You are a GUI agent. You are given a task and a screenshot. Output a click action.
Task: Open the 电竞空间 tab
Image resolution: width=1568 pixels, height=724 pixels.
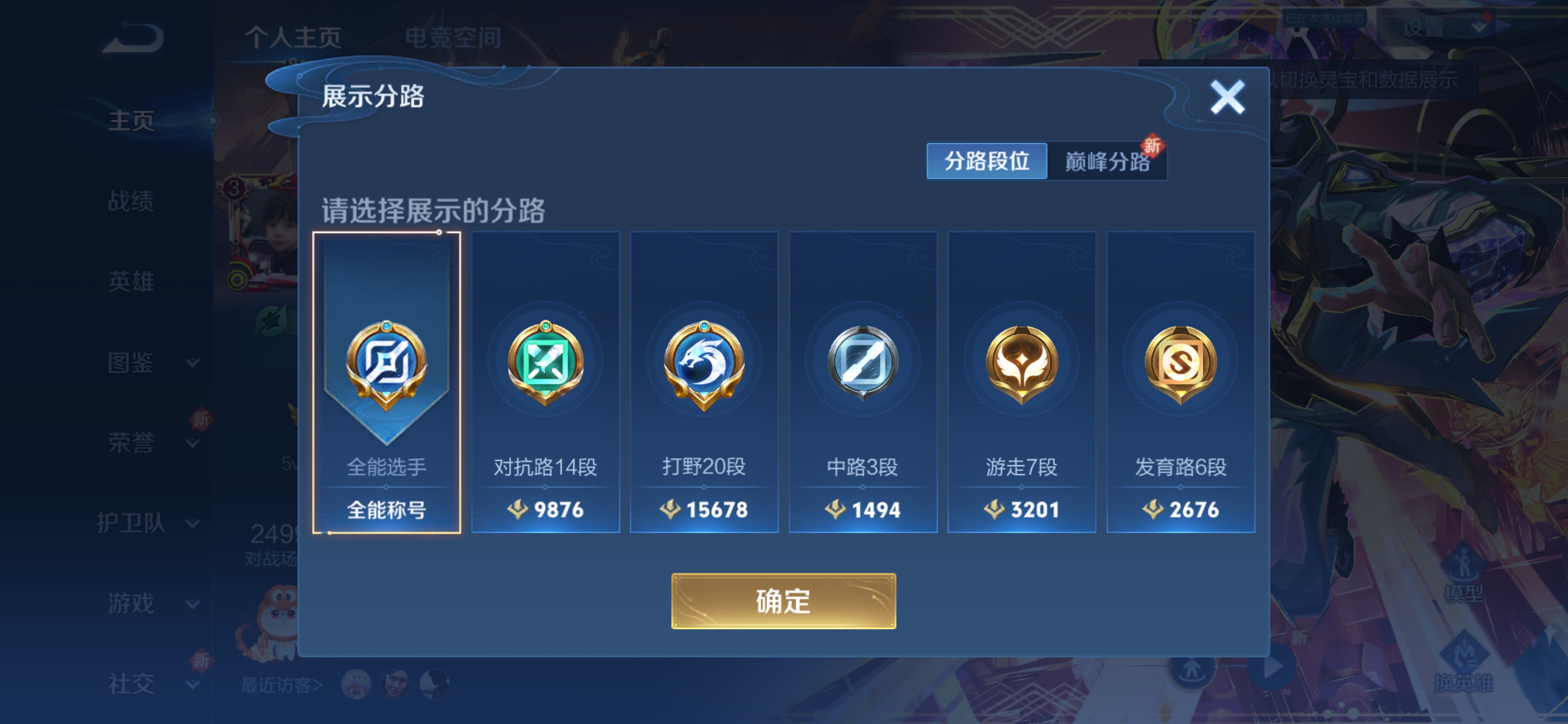point(453,37)
